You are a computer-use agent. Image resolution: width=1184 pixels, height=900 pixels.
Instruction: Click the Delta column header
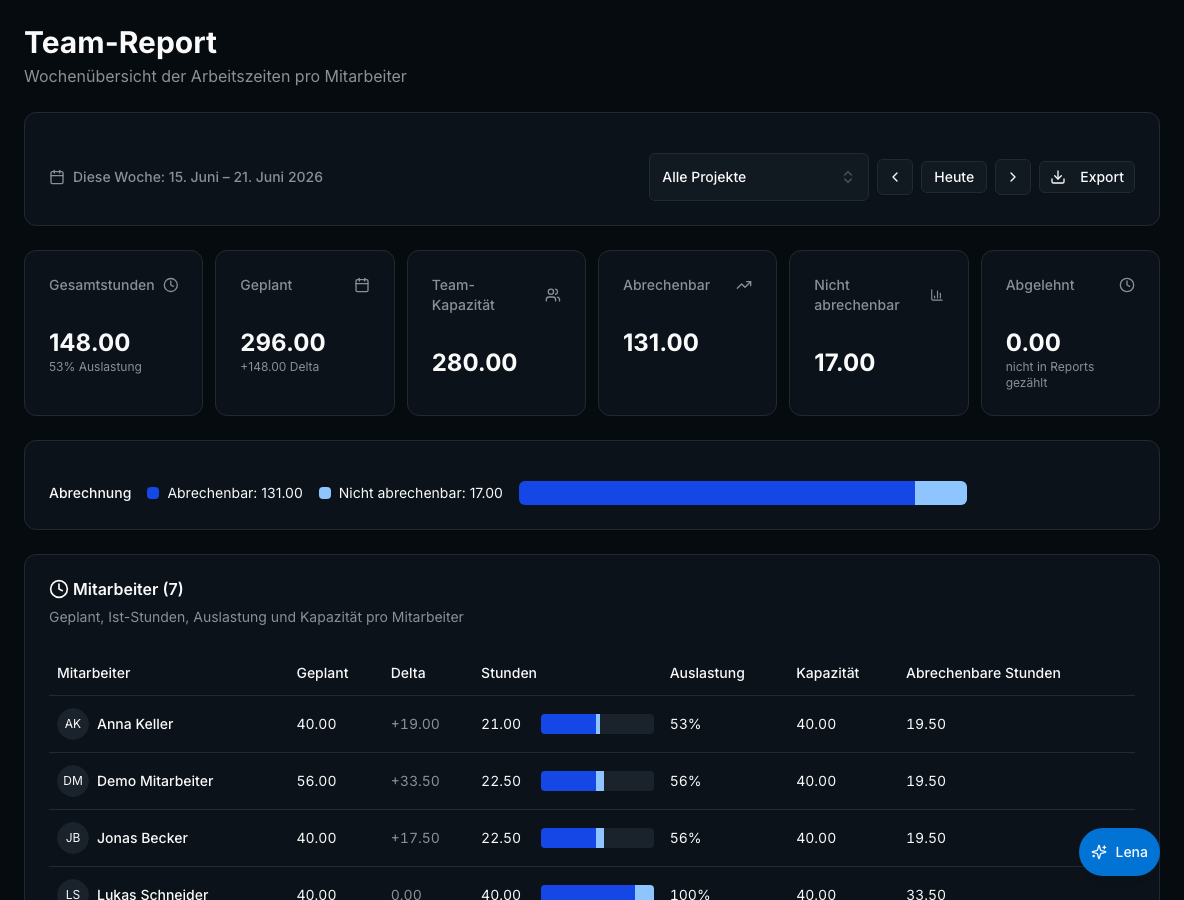pos(408,673)
